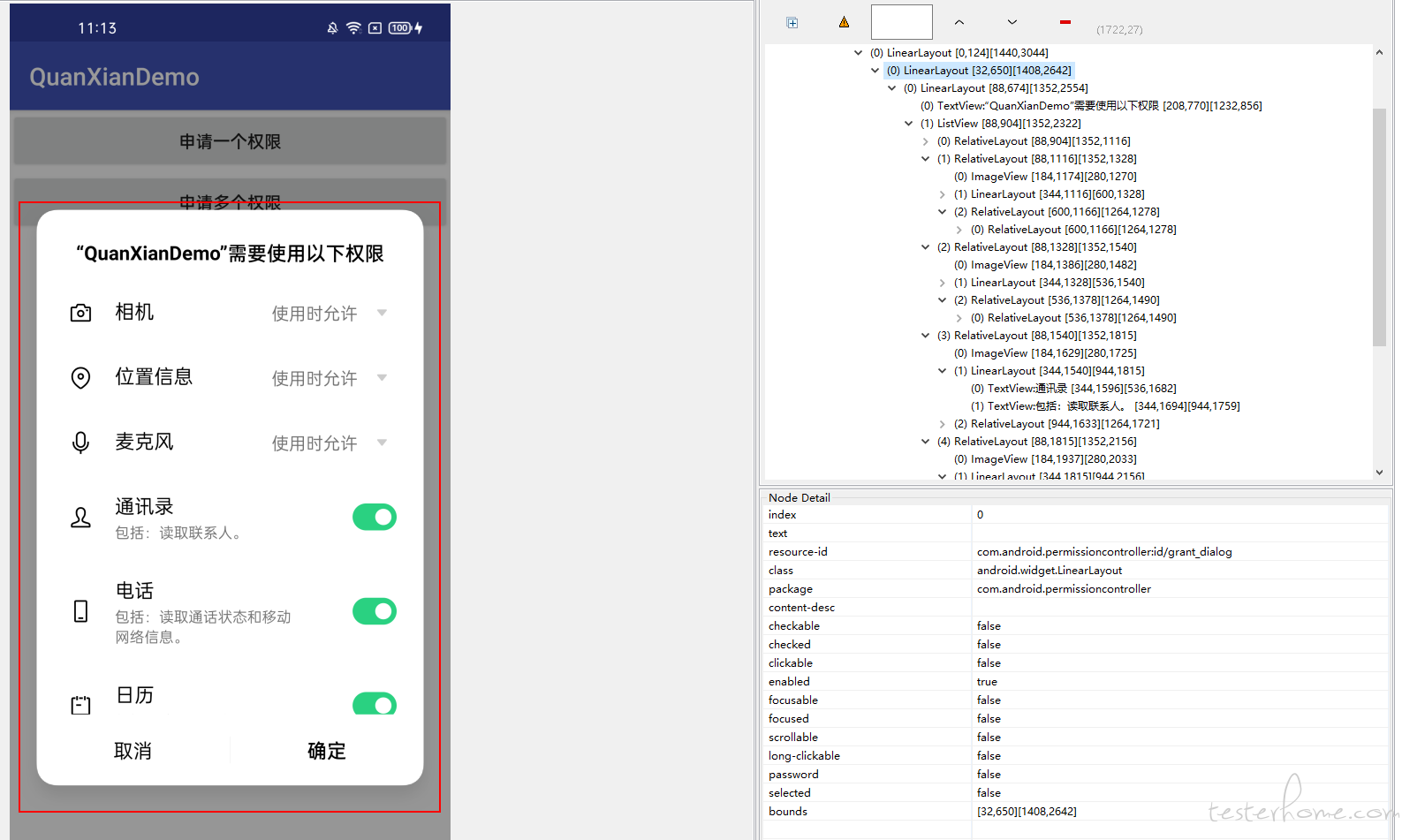Click the scroll-down arrow of tree panel
This screenshot has height=840, width=1402.
coord(1379,473)
